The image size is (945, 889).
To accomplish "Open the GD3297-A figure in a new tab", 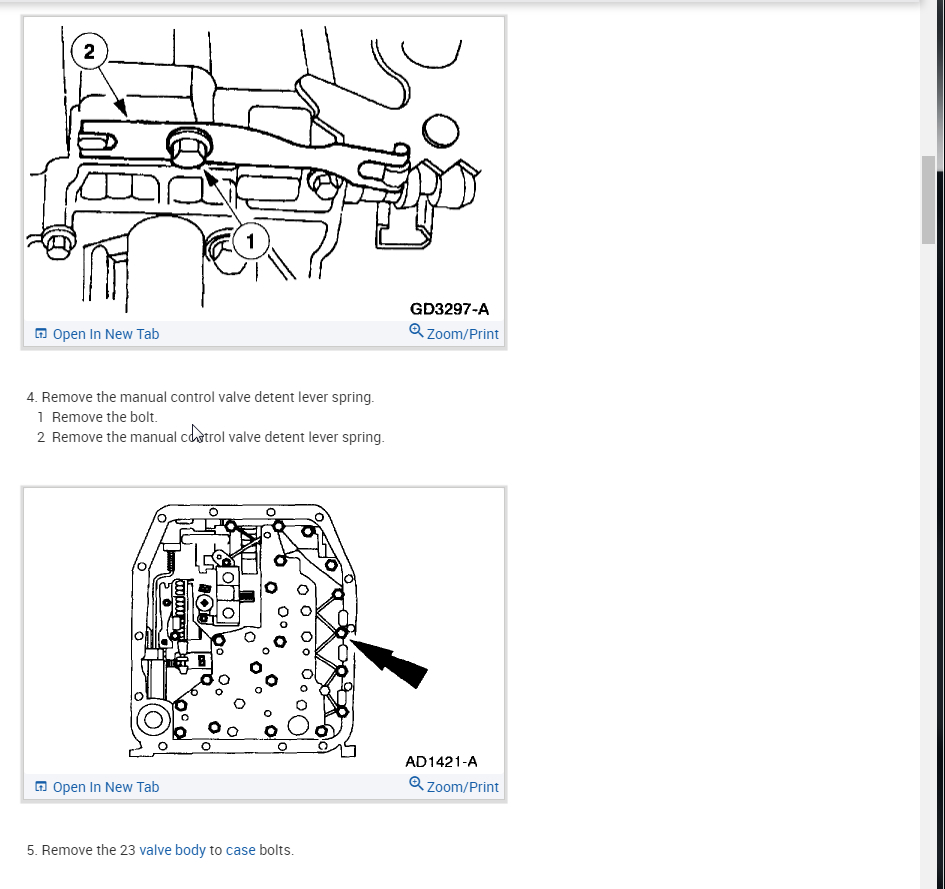I will [97, 334].
